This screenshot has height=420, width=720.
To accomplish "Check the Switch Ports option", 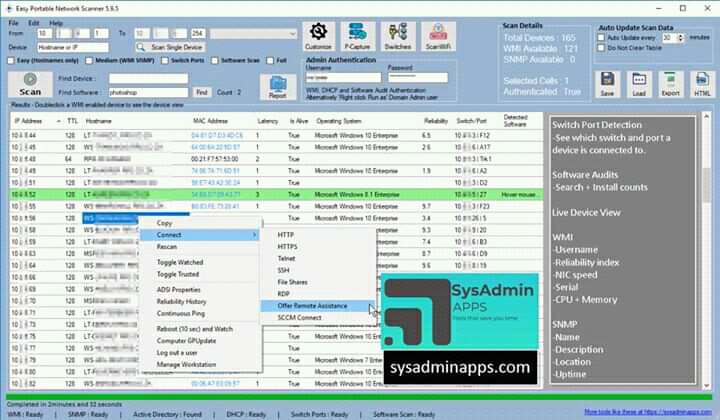I will [x=165, y=61].
